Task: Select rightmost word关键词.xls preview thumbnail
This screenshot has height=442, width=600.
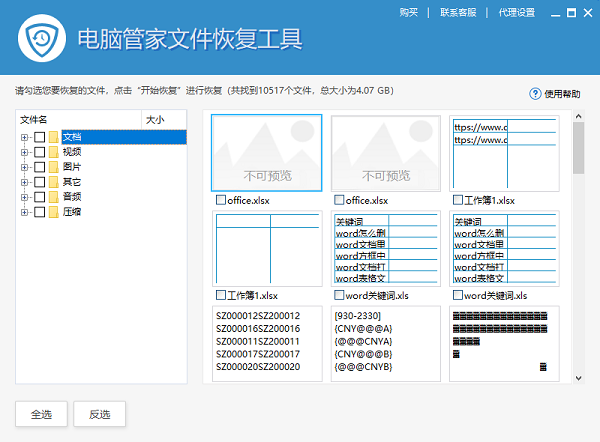Action: pos(504,248)
